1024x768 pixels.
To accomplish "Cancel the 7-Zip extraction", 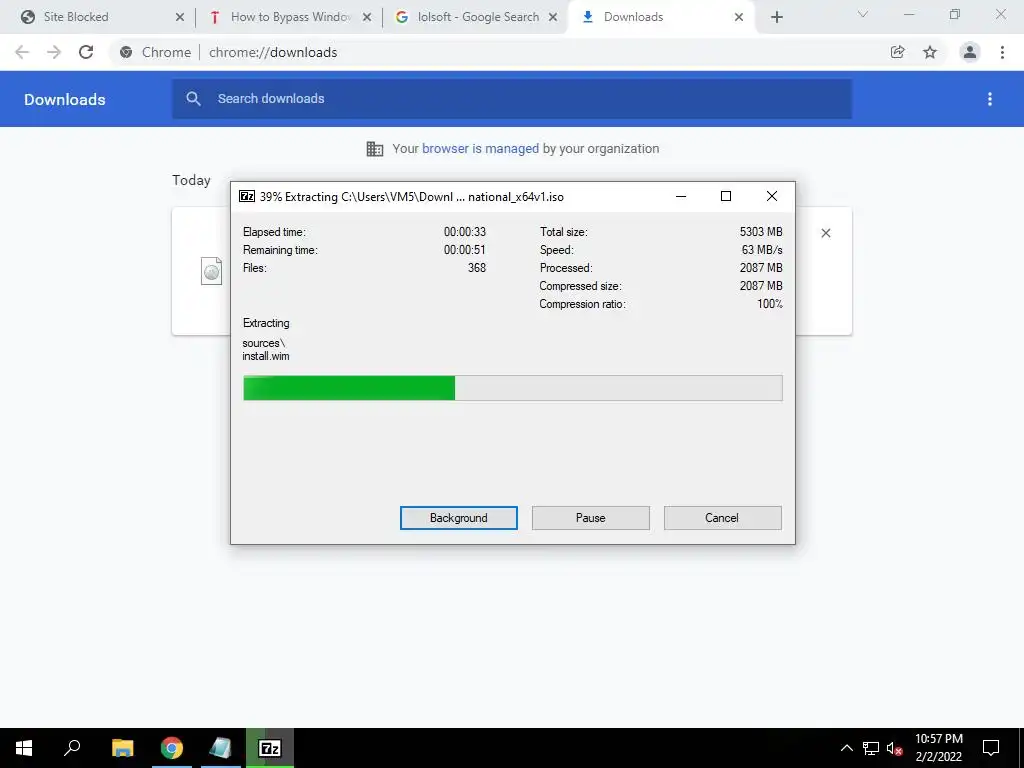I will point(722,518).
